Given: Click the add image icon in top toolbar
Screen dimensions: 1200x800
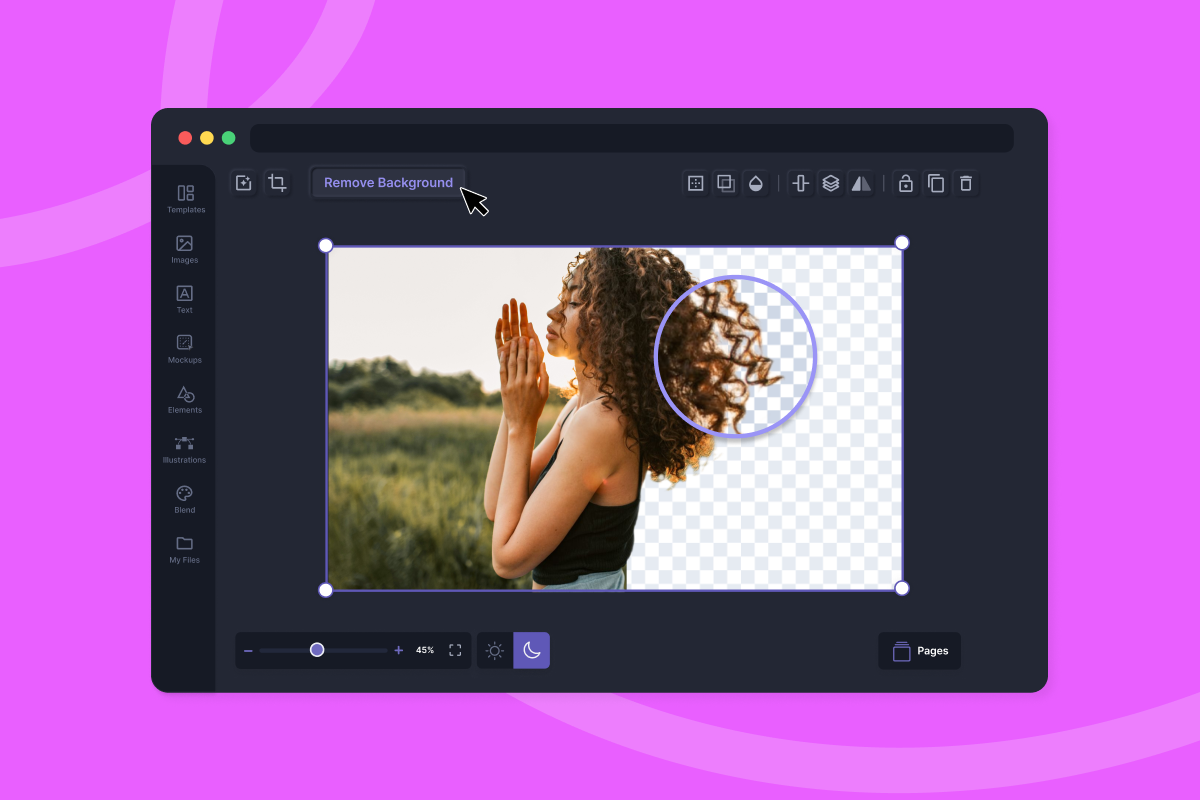Looking at the screenshot, I should coord(243,183).
